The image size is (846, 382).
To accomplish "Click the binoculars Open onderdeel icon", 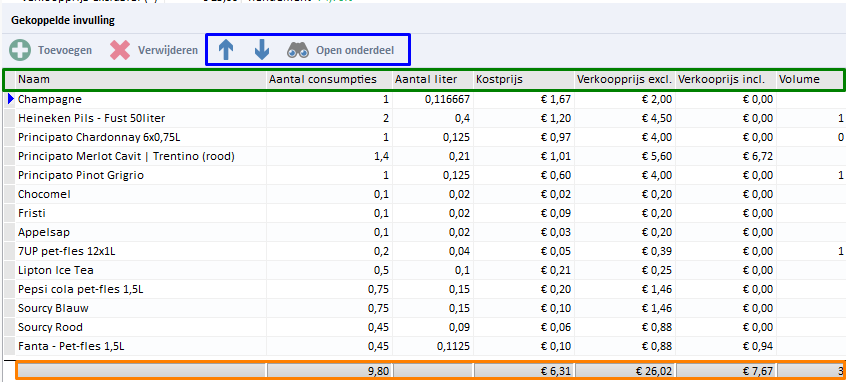I will pyautogui.click(x=297, y=50).
